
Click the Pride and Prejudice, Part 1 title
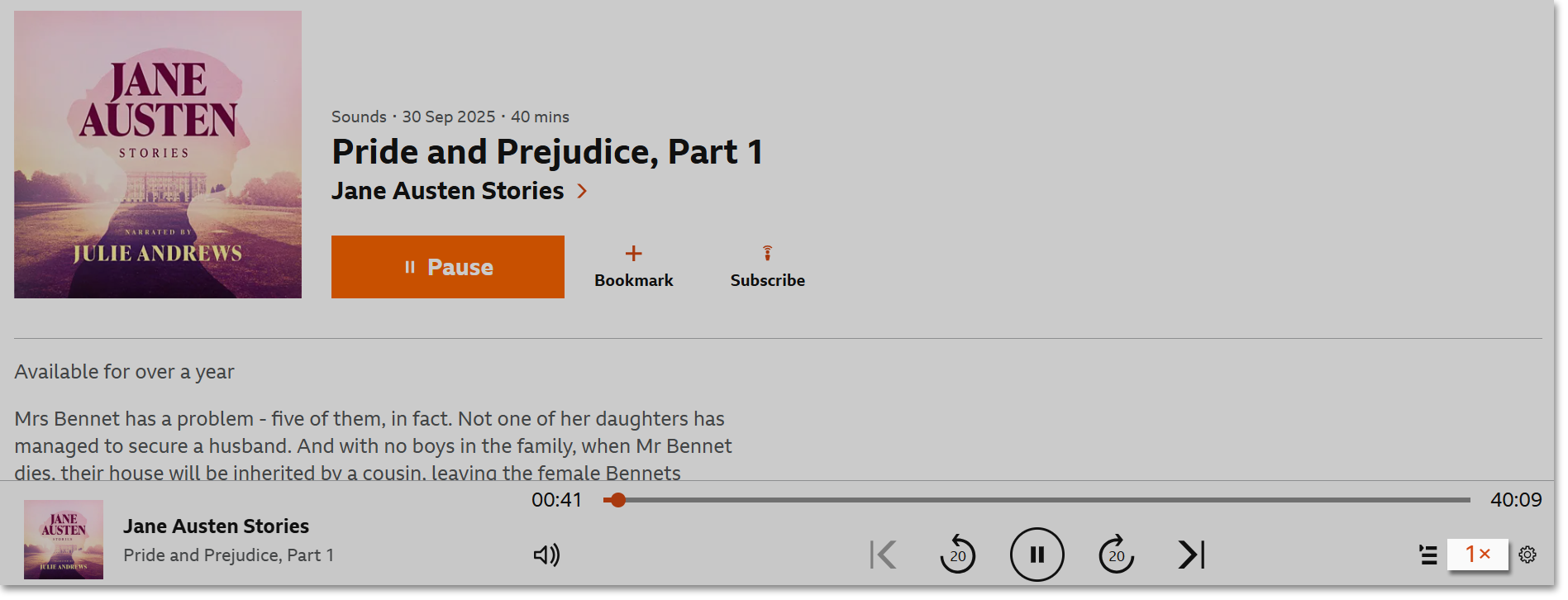coord(546,151)
